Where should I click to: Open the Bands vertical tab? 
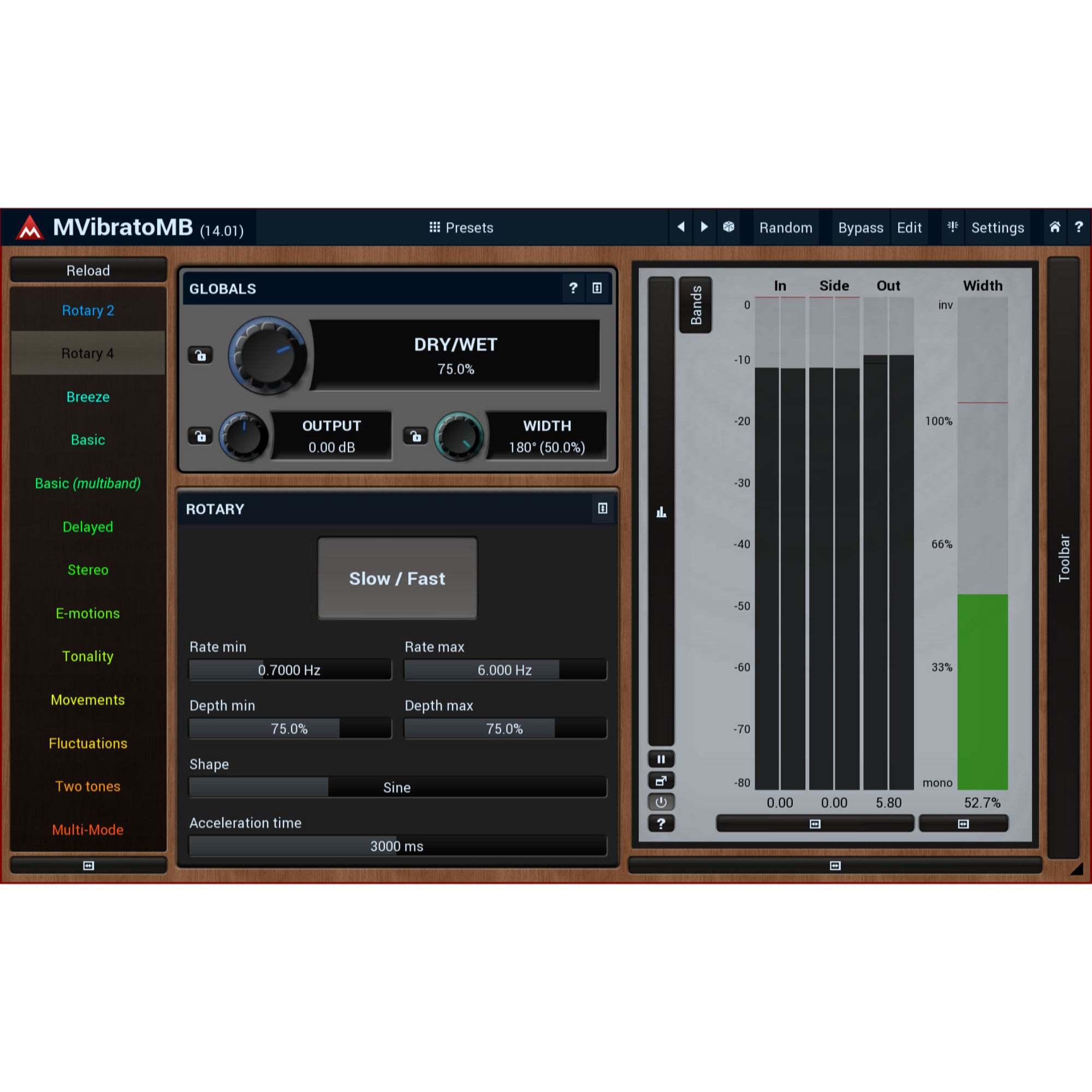(x=696, y=305)
